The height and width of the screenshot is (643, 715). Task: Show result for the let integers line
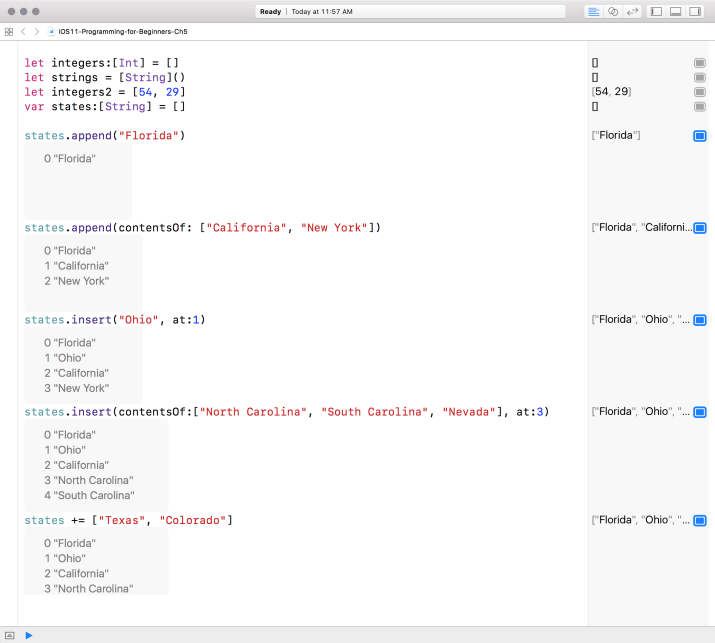[699, 63]
